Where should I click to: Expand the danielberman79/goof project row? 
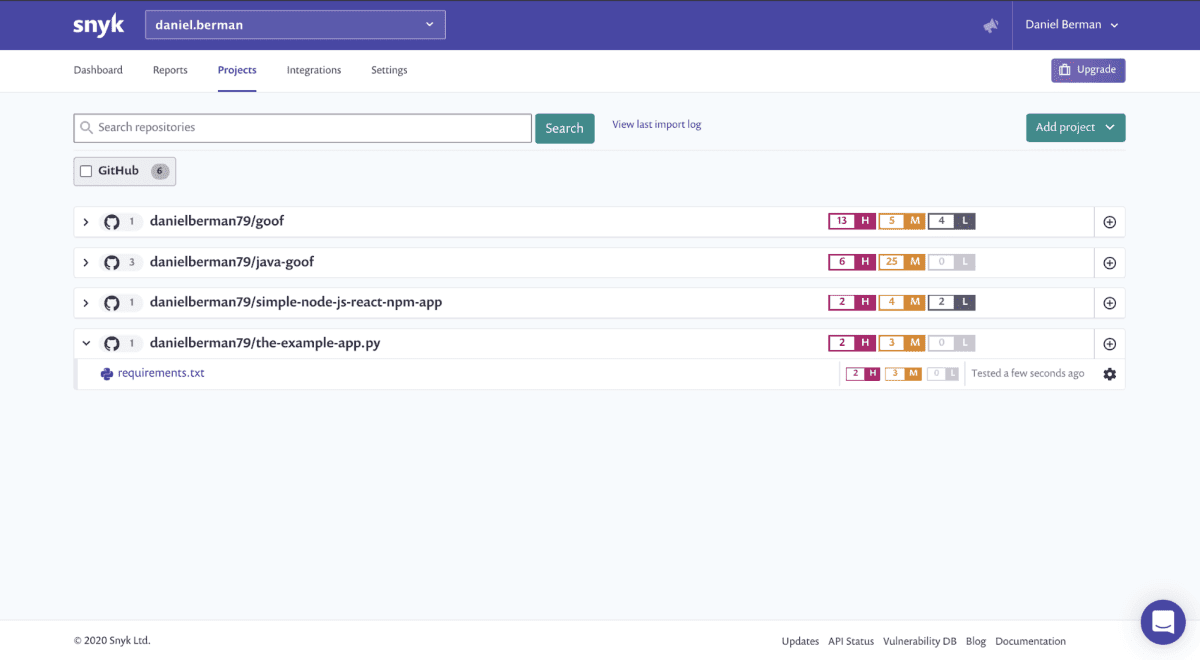[86, 222]
